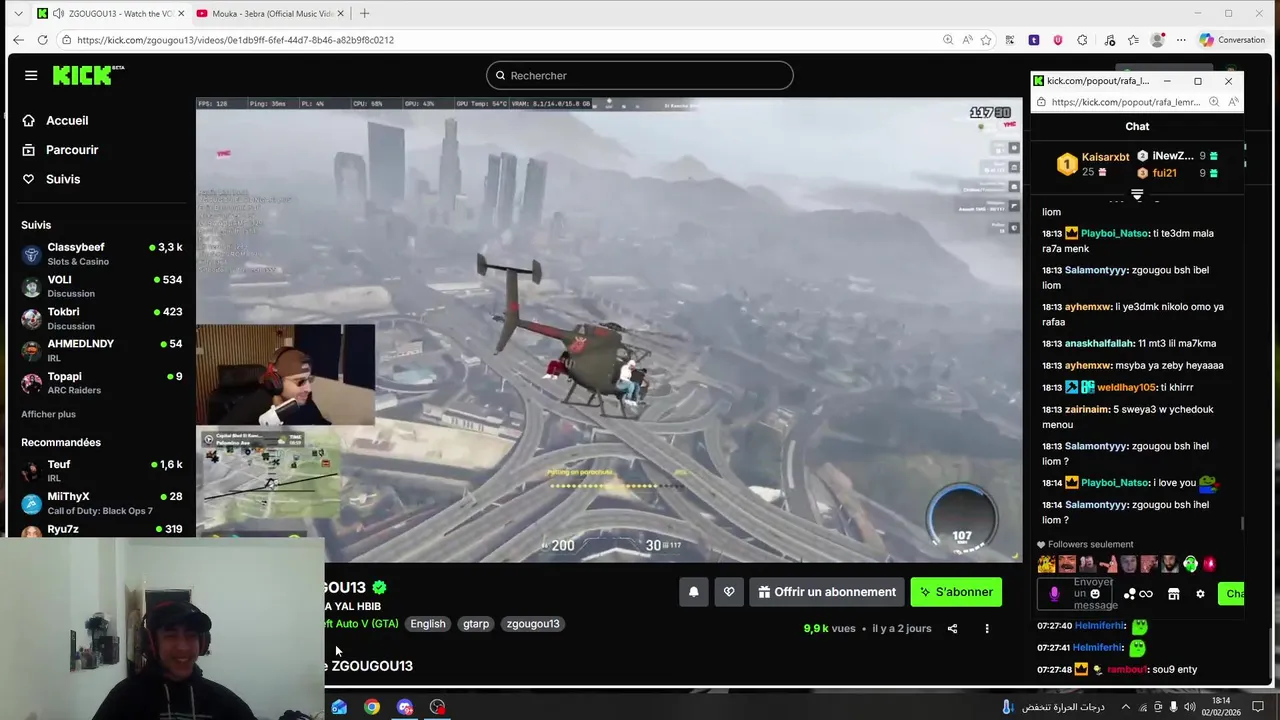Open browser profile avatar

[x=1158, y=40]
